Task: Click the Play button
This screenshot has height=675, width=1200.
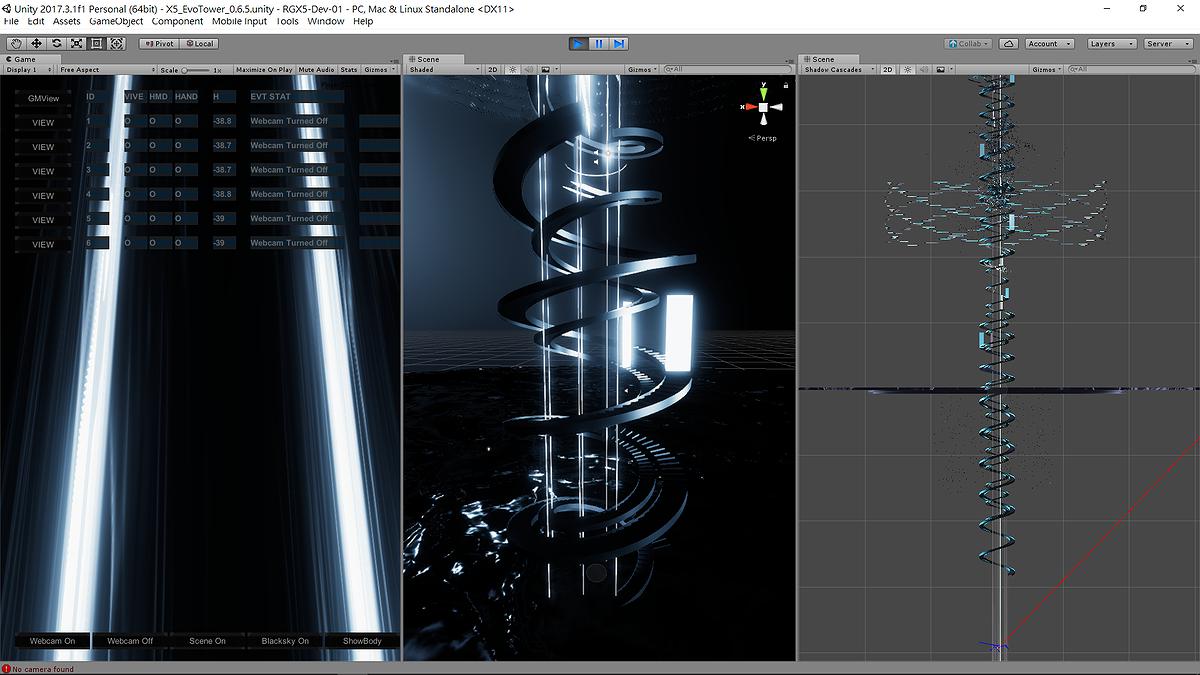Action: (x=578, y=44)
